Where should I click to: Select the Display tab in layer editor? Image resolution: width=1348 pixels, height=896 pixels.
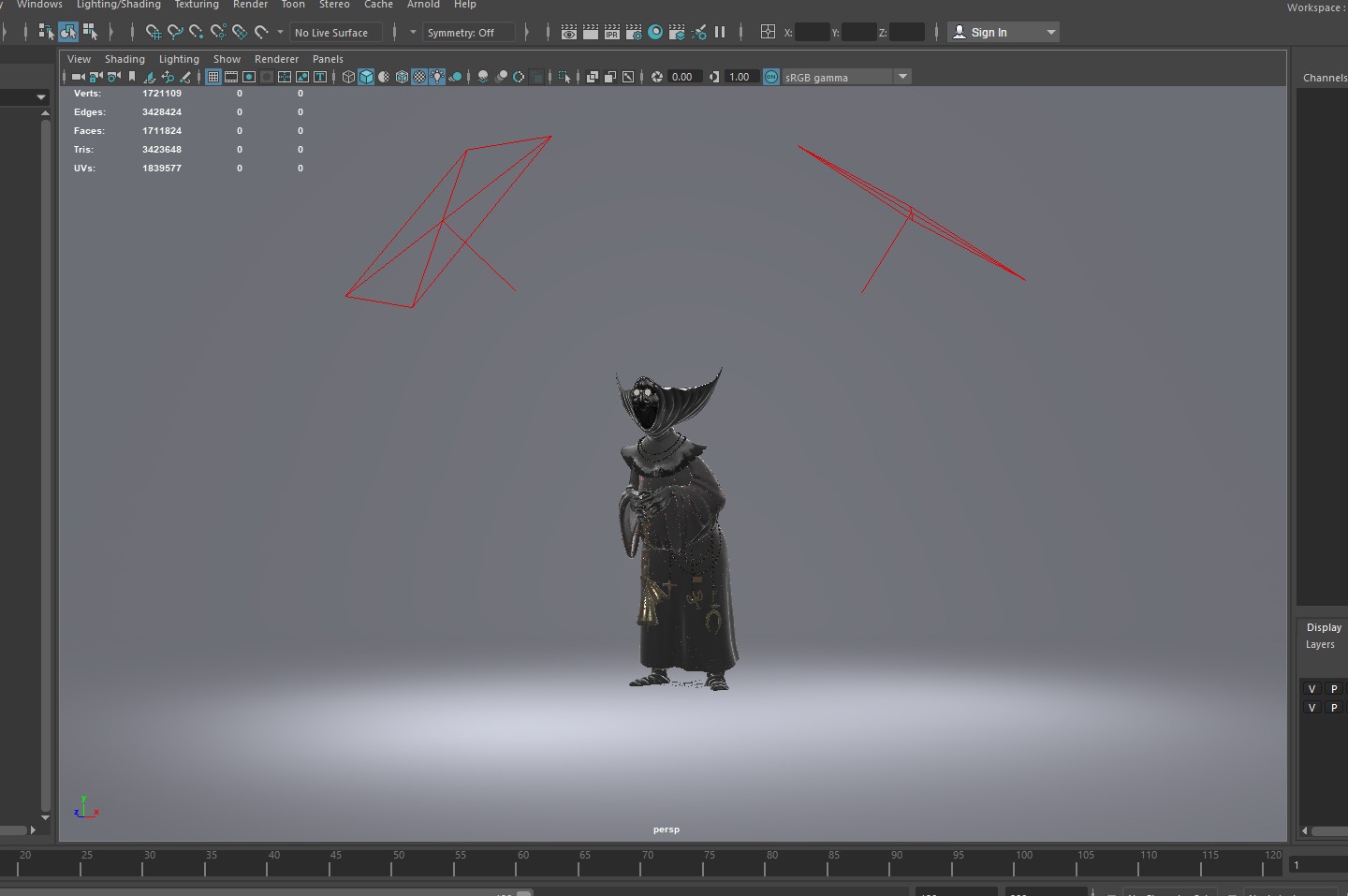(1324, 627)
